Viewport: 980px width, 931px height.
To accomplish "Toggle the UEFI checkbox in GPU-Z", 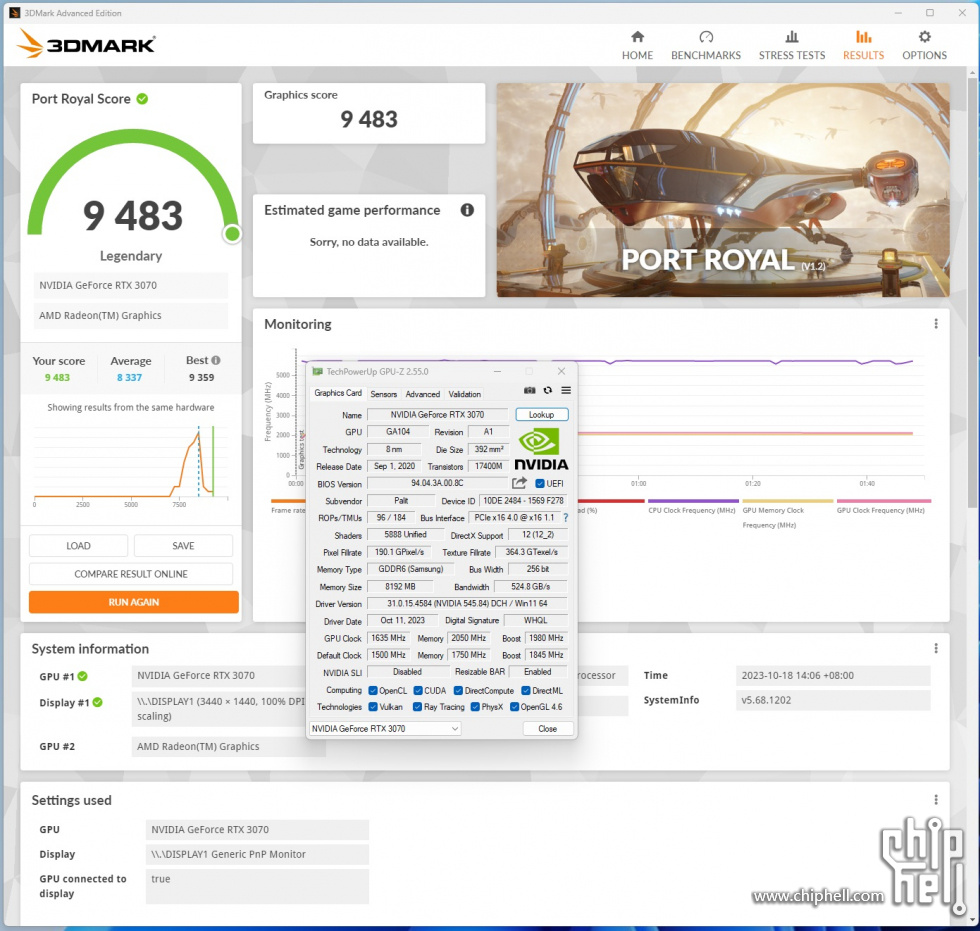I will [x=540, y=483].
